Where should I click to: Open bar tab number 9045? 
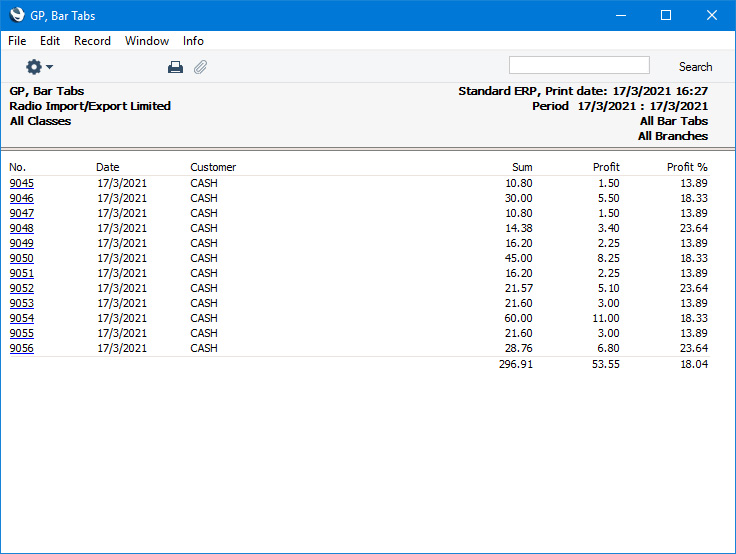pyautogui.click(x=22, y=183)
